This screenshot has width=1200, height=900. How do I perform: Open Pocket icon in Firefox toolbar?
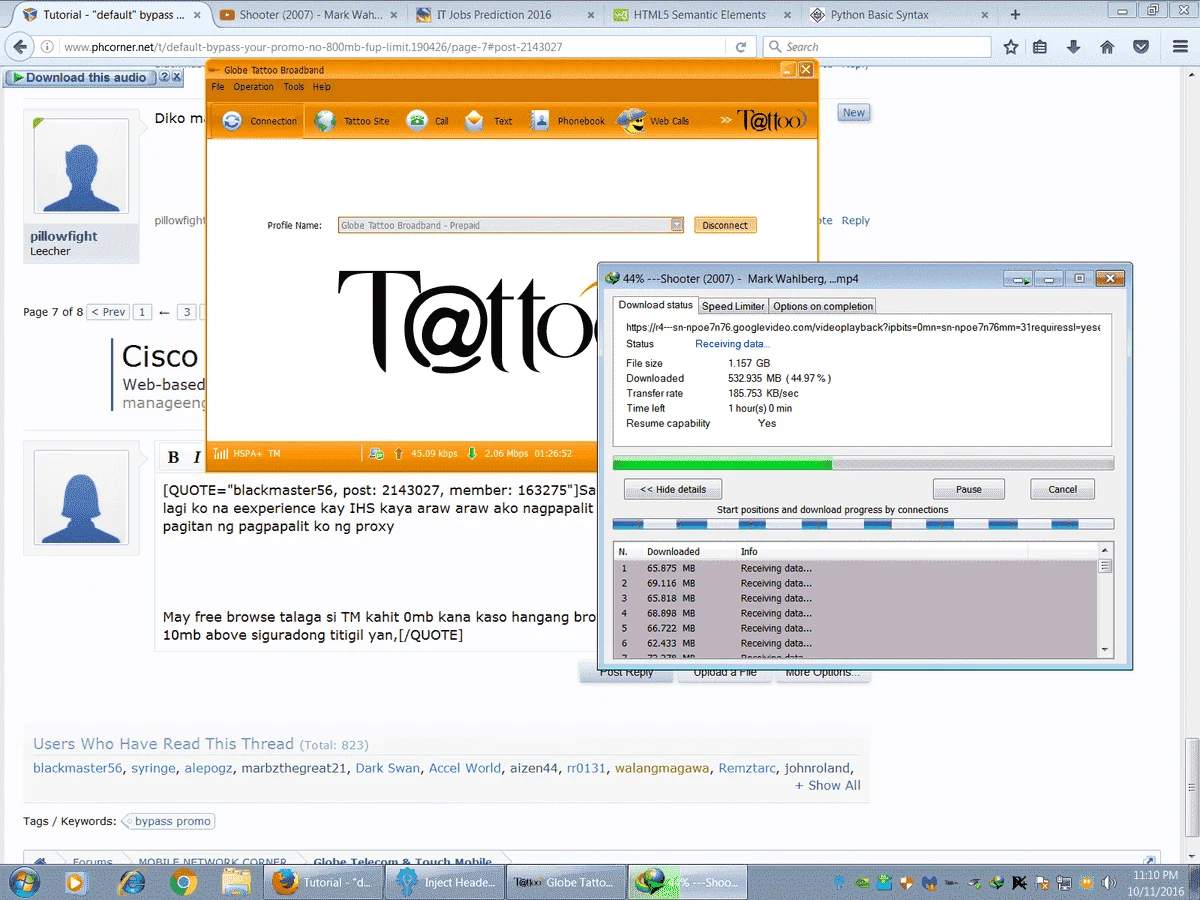click(x=1140, y=47)
